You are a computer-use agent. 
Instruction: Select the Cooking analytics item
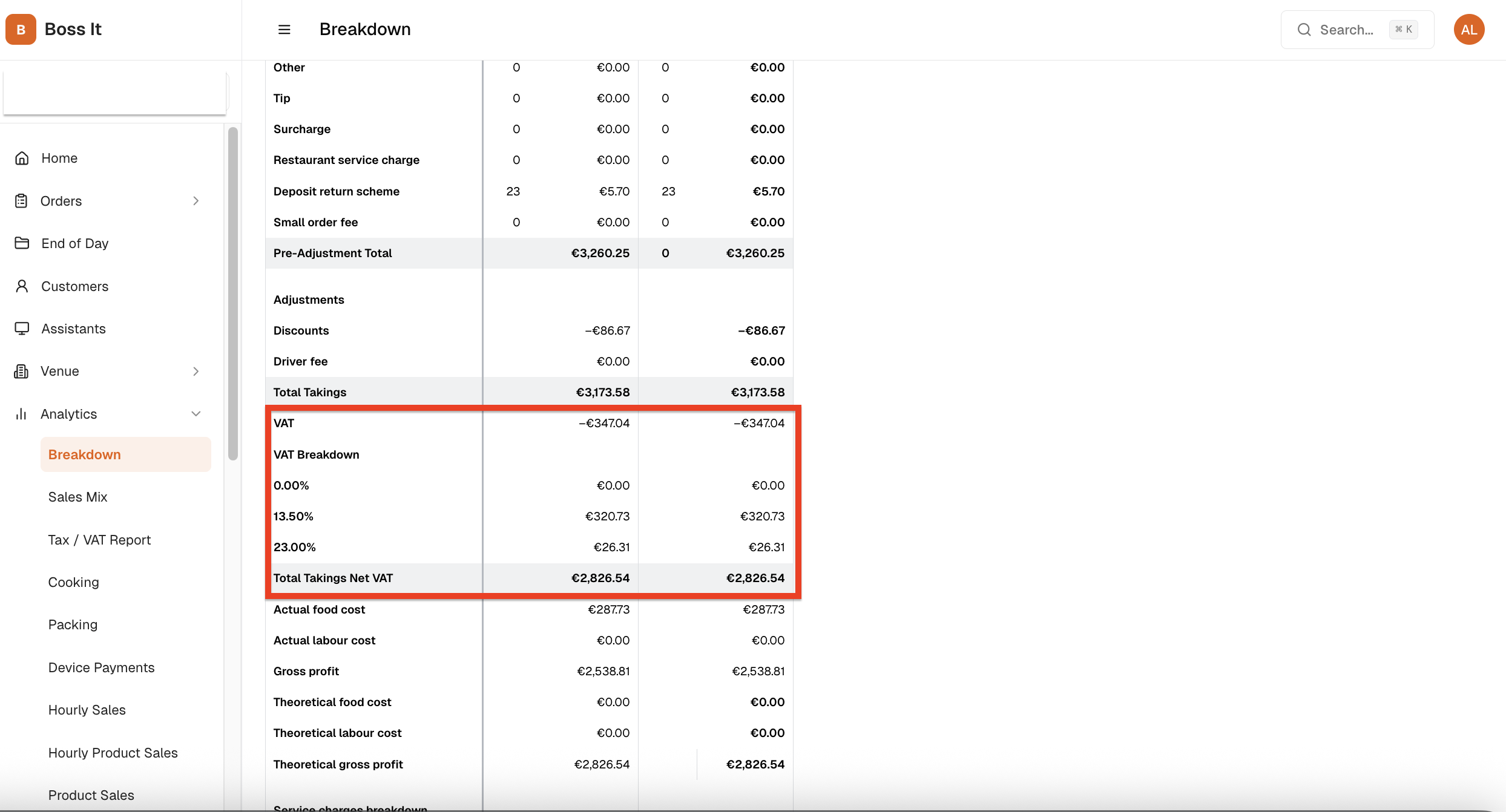(x=73, y=582)
